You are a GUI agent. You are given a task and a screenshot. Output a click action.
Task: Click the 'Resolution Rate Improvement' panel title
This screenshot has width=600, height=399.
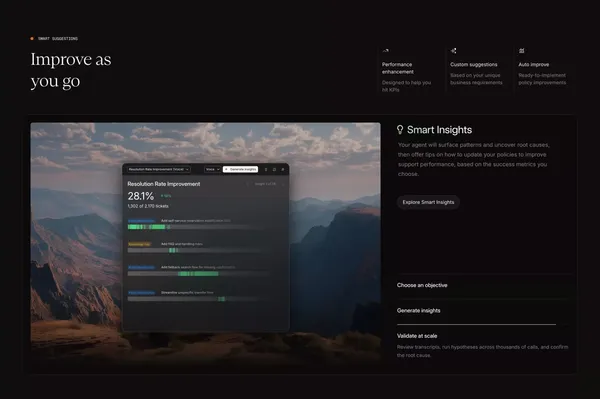coord(164,184)
